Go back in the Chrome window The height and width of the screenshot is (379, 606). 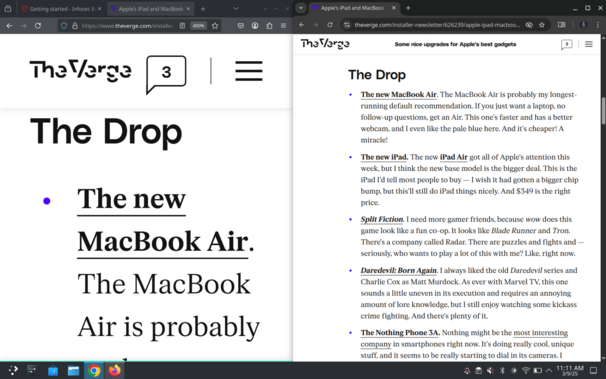point(301,25)
